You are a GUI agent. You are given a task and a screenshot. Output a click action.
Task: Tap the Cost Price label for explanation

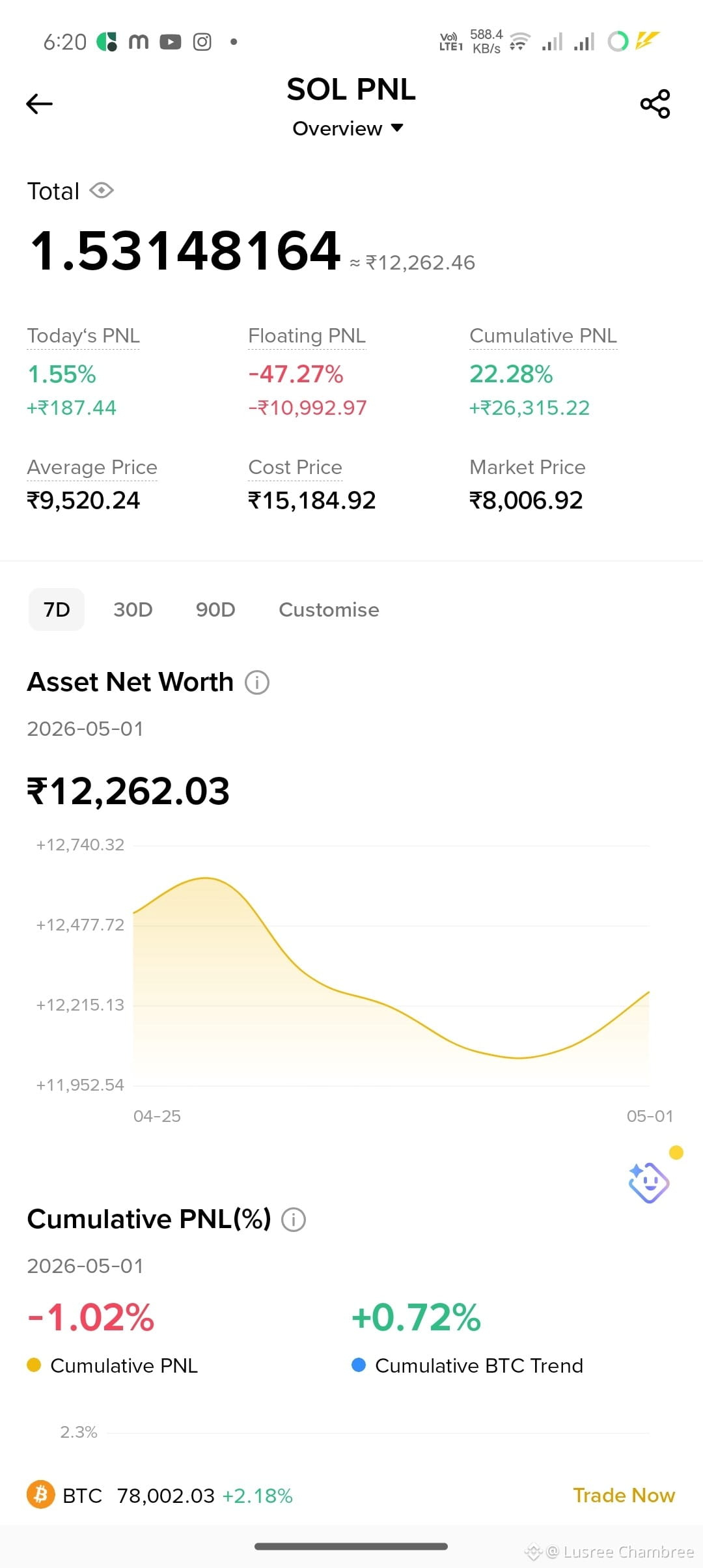click(295, 468)
